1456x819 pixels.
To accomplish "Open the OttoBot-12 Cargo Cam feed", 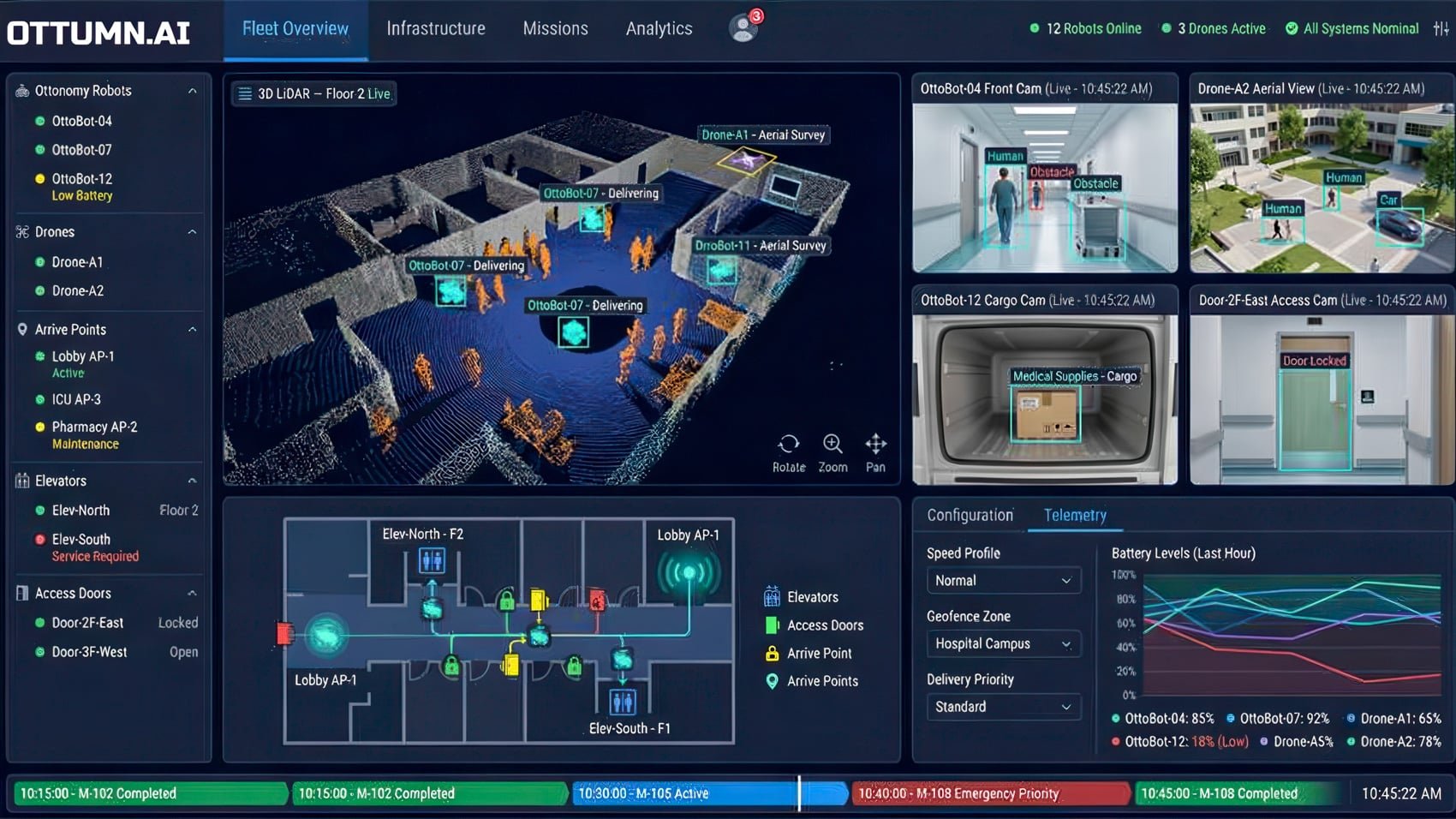I will click(1044, 394).
